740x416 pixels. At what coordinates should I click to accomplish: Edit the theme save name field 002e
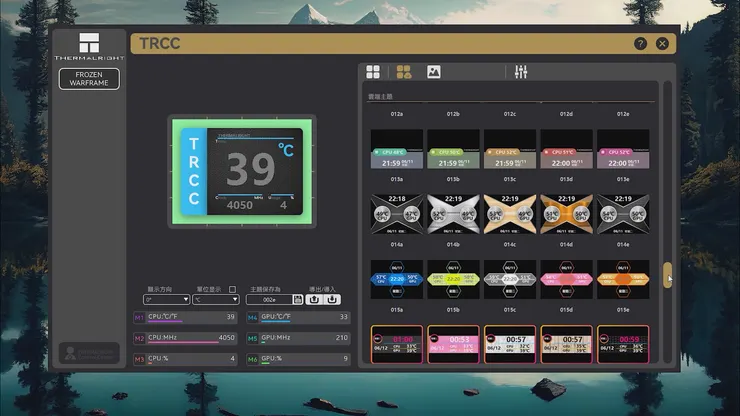point(269,299)
